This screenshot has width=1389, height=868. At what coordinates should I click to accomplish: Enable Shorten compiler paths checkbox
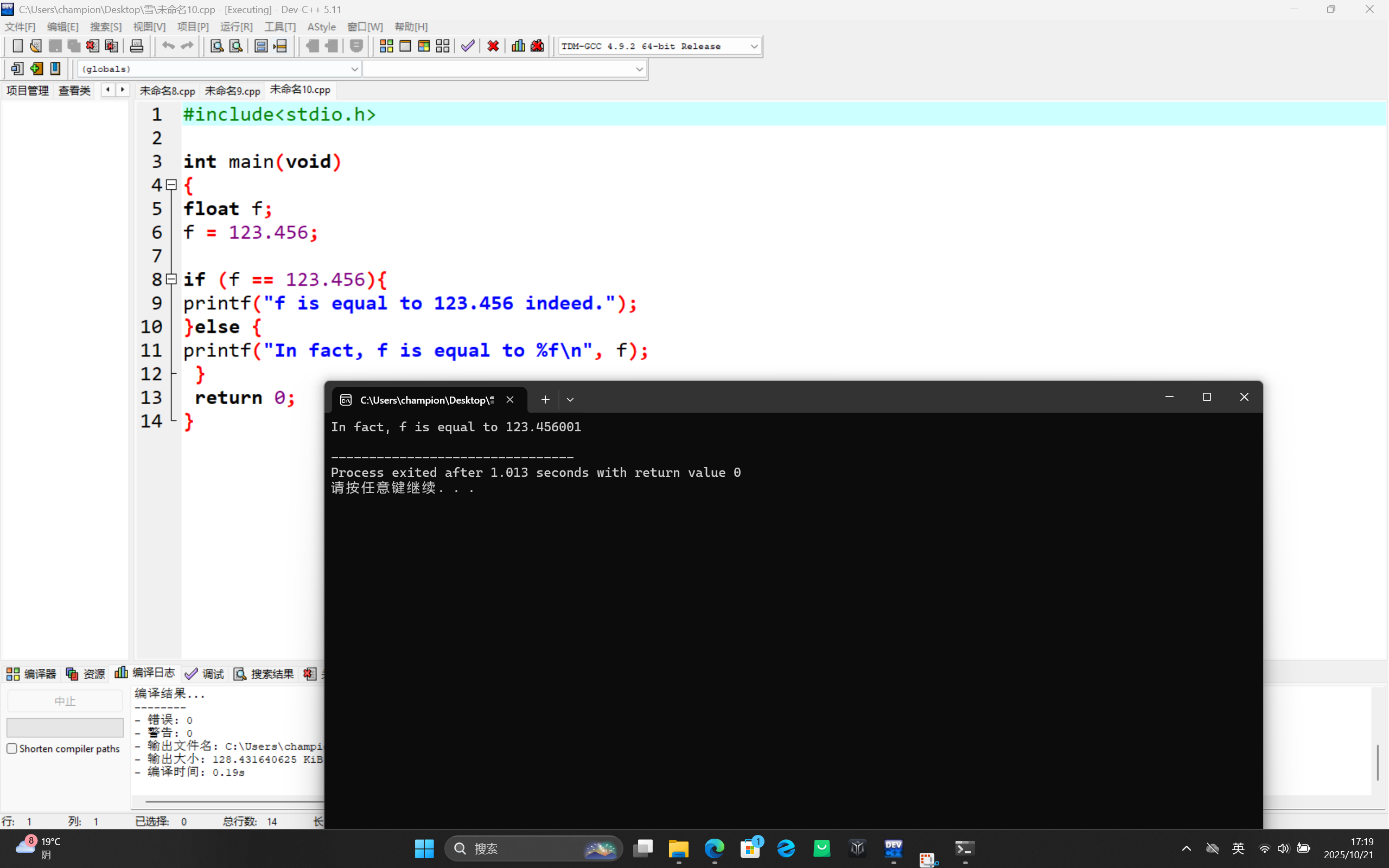pos(12,749)
